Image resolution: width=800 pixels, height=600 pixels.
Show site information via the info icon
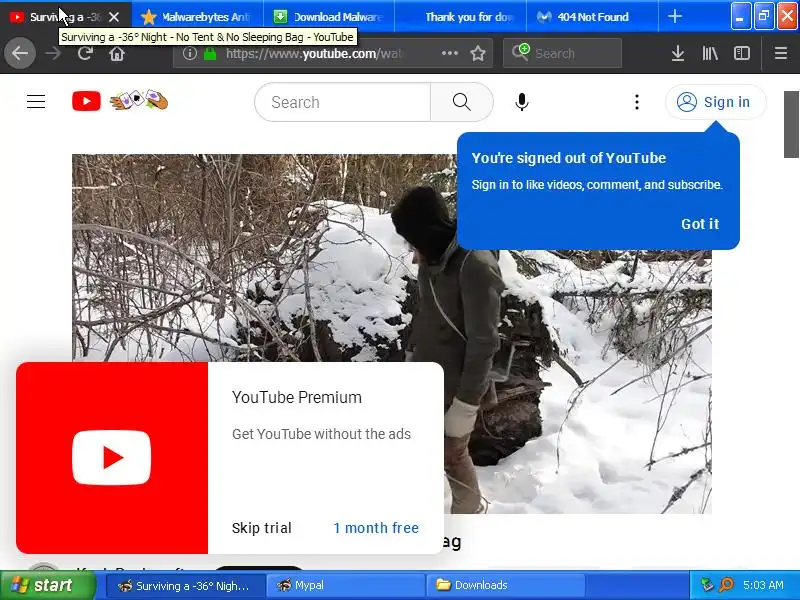[x=189, y=53]
